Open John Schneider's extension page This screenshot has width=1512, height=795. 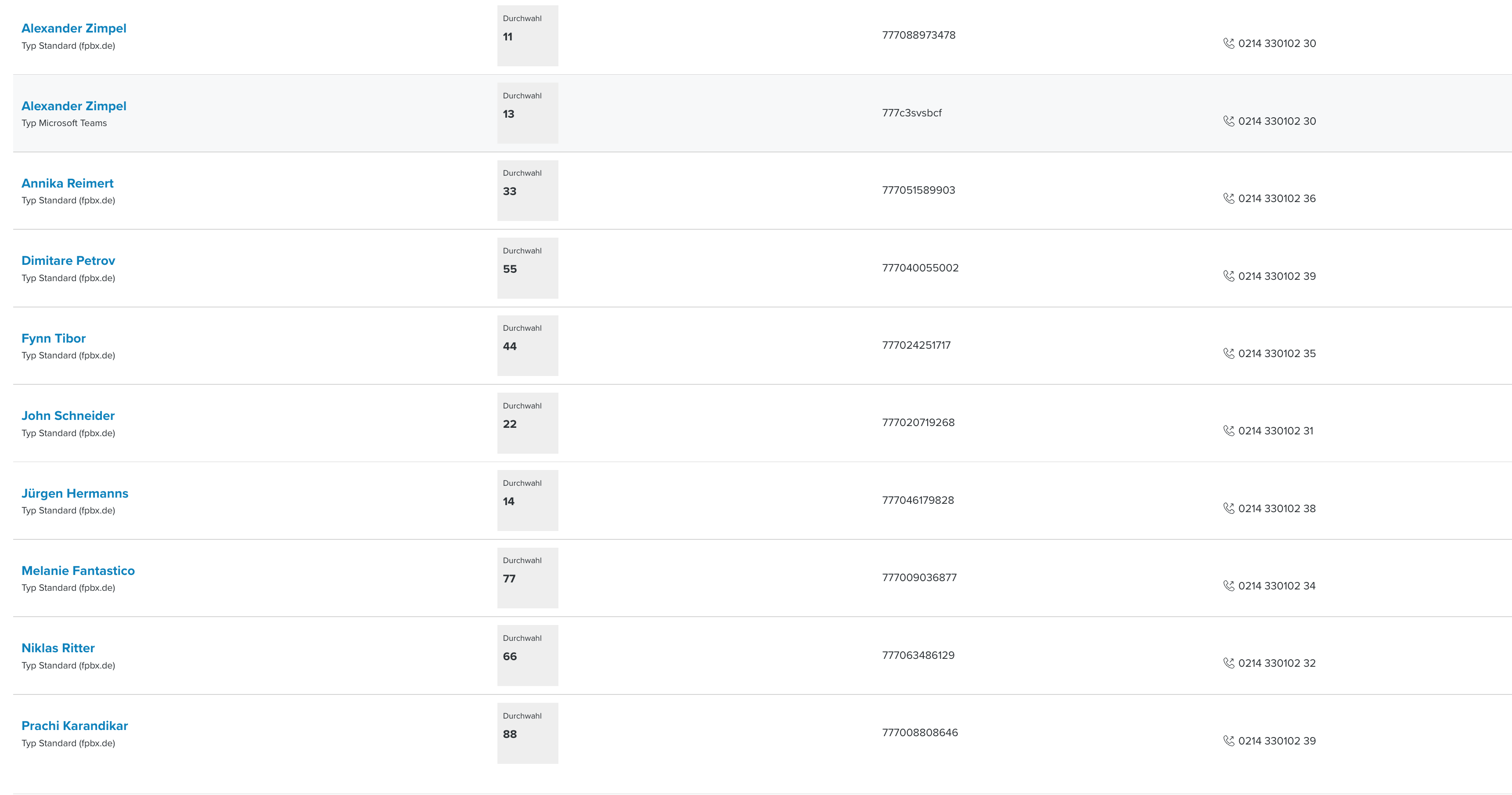tap(68, 416)
